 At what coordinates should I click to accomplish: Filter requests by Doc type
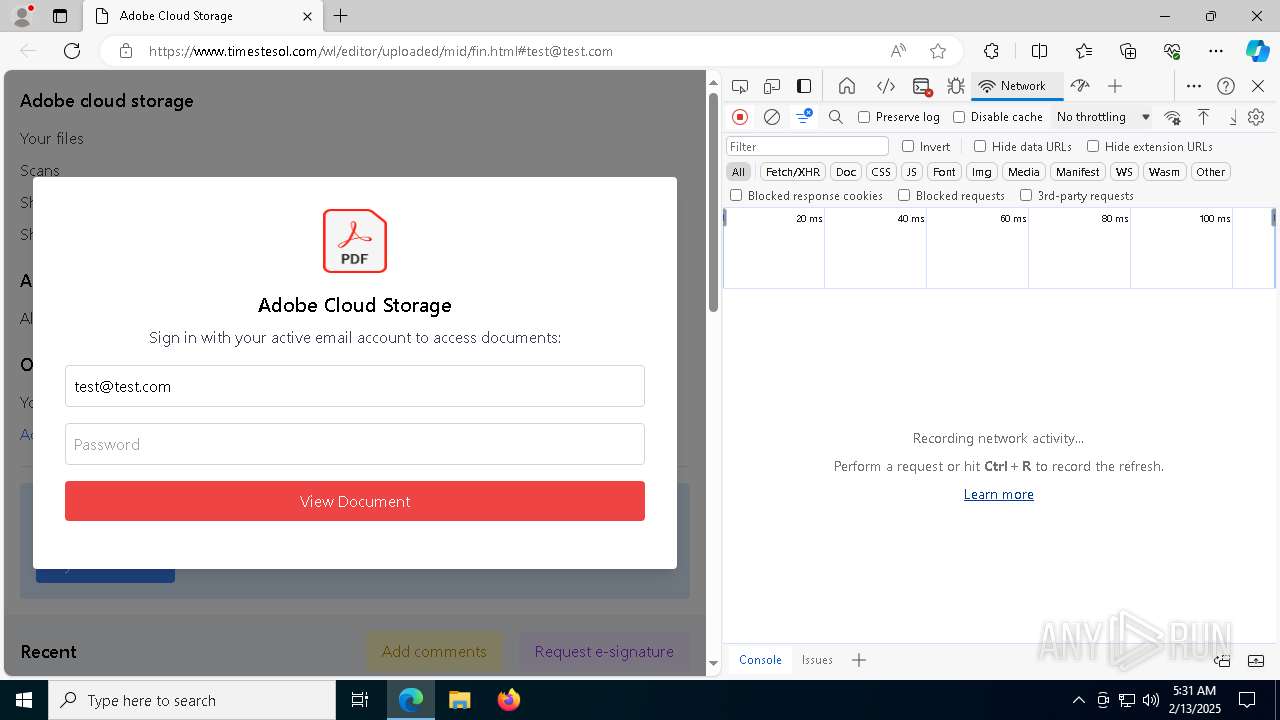coord(846,172)
